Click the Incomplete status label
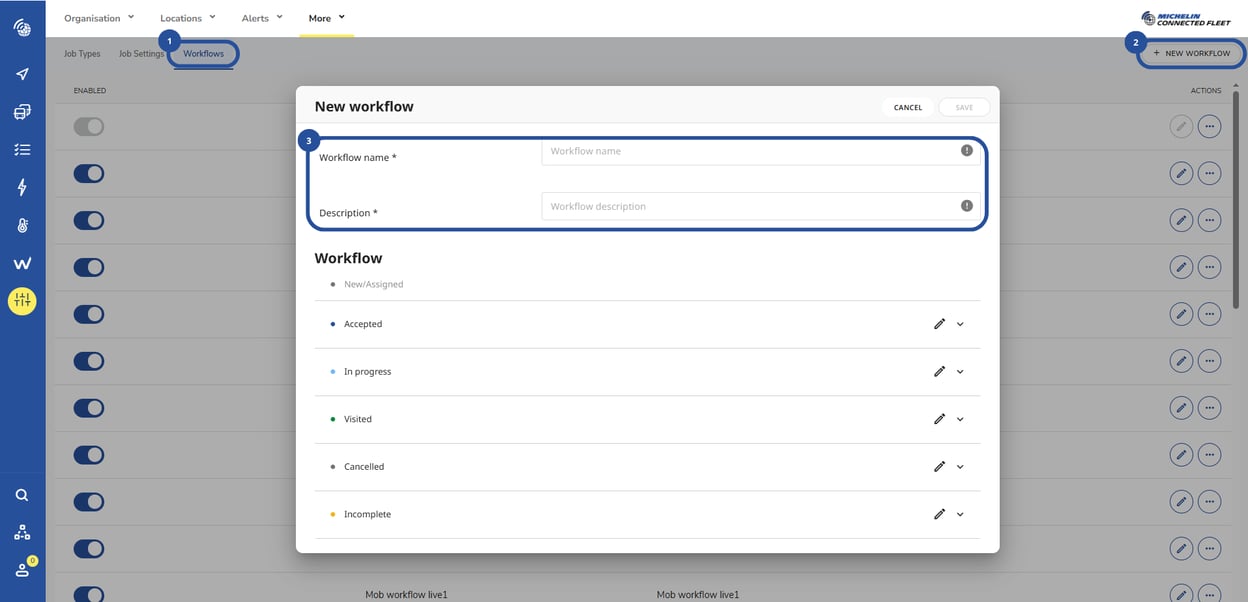This screenshot has height=602, width=1248. click(x=367, y=514)
